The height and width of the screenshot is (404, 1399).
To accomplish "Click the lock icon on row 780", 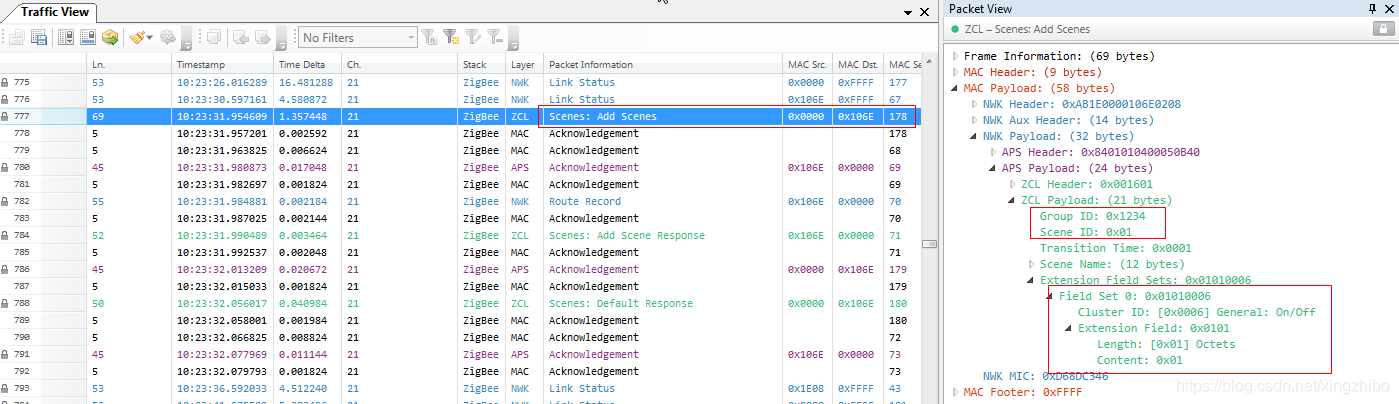I will [x=5, y=167].
